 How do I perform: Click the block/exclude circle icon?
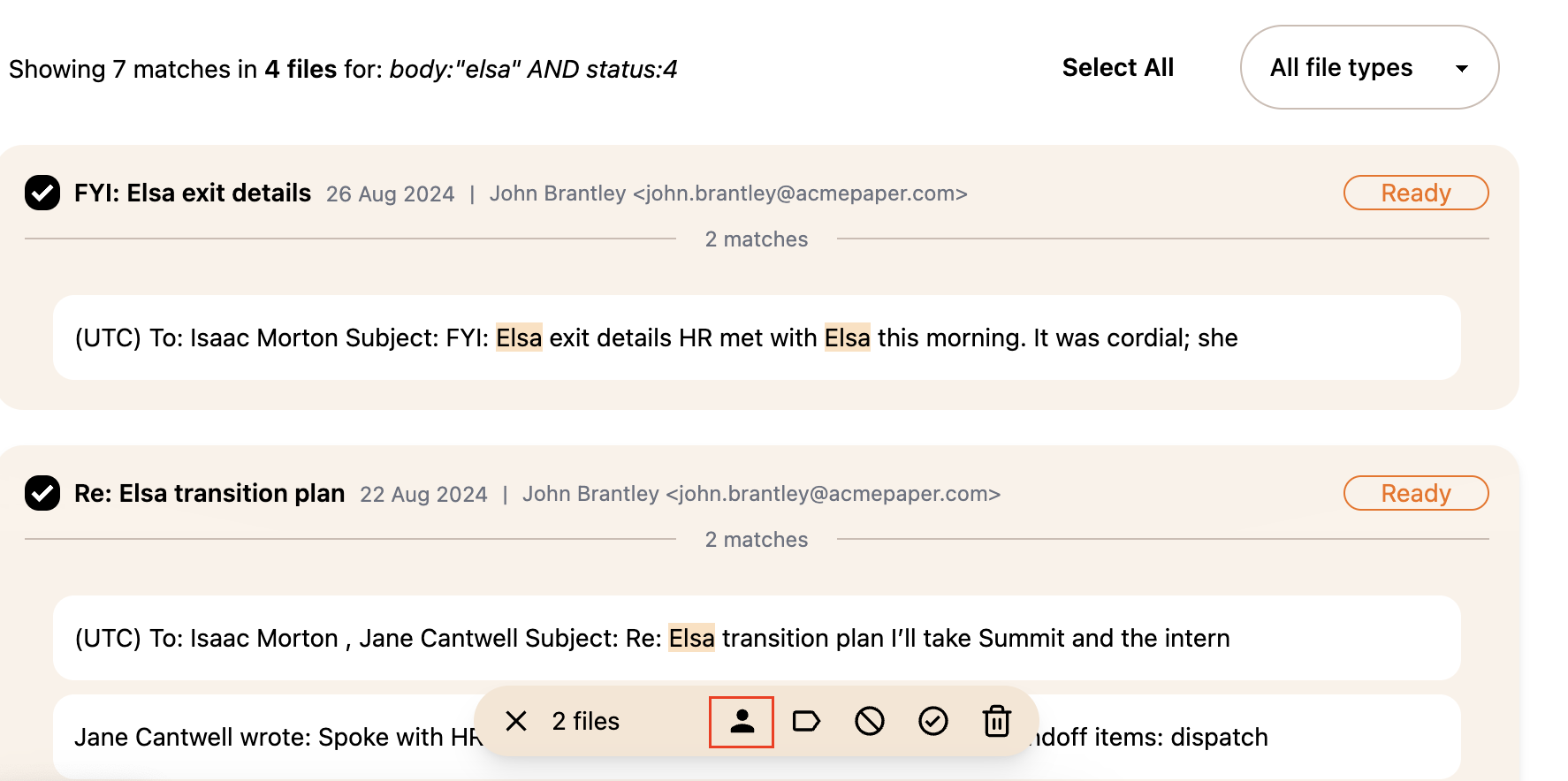(870, 722)
